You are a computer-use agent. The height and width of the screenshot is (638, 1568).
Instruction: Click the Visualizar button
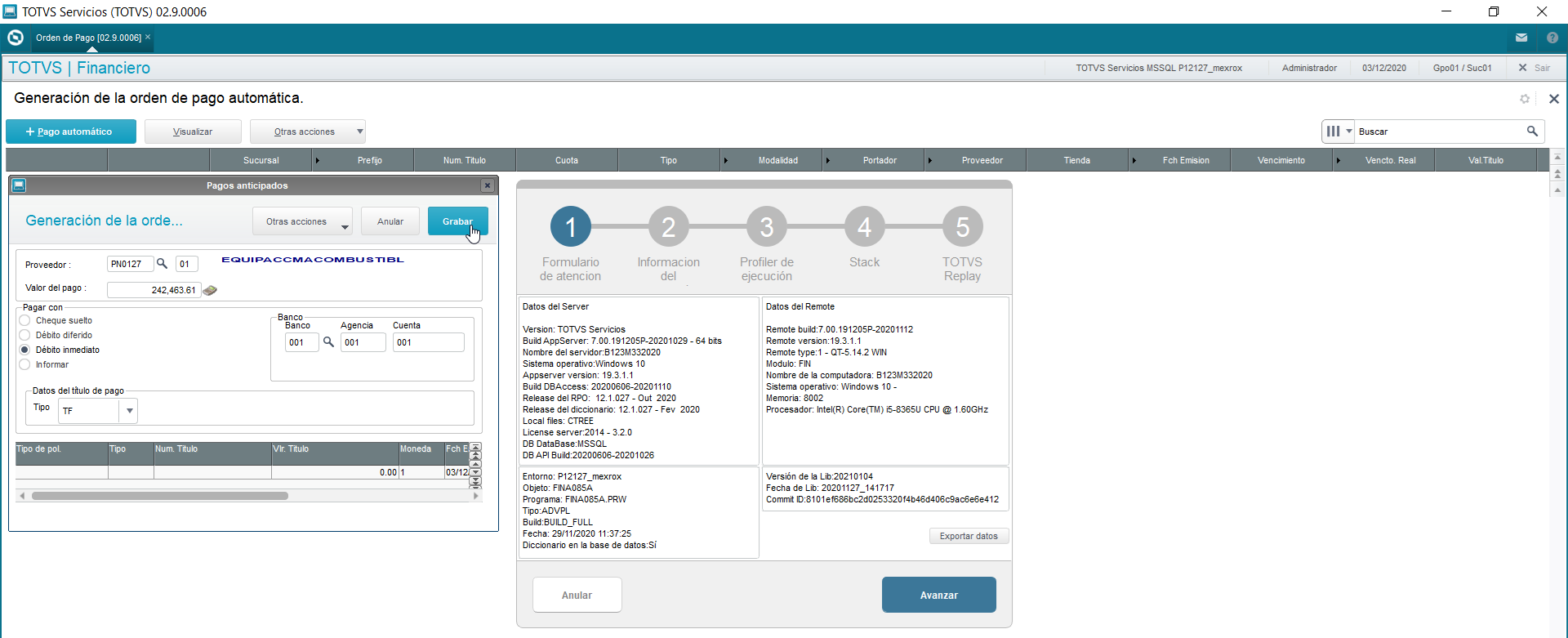(x=193, y=132)
